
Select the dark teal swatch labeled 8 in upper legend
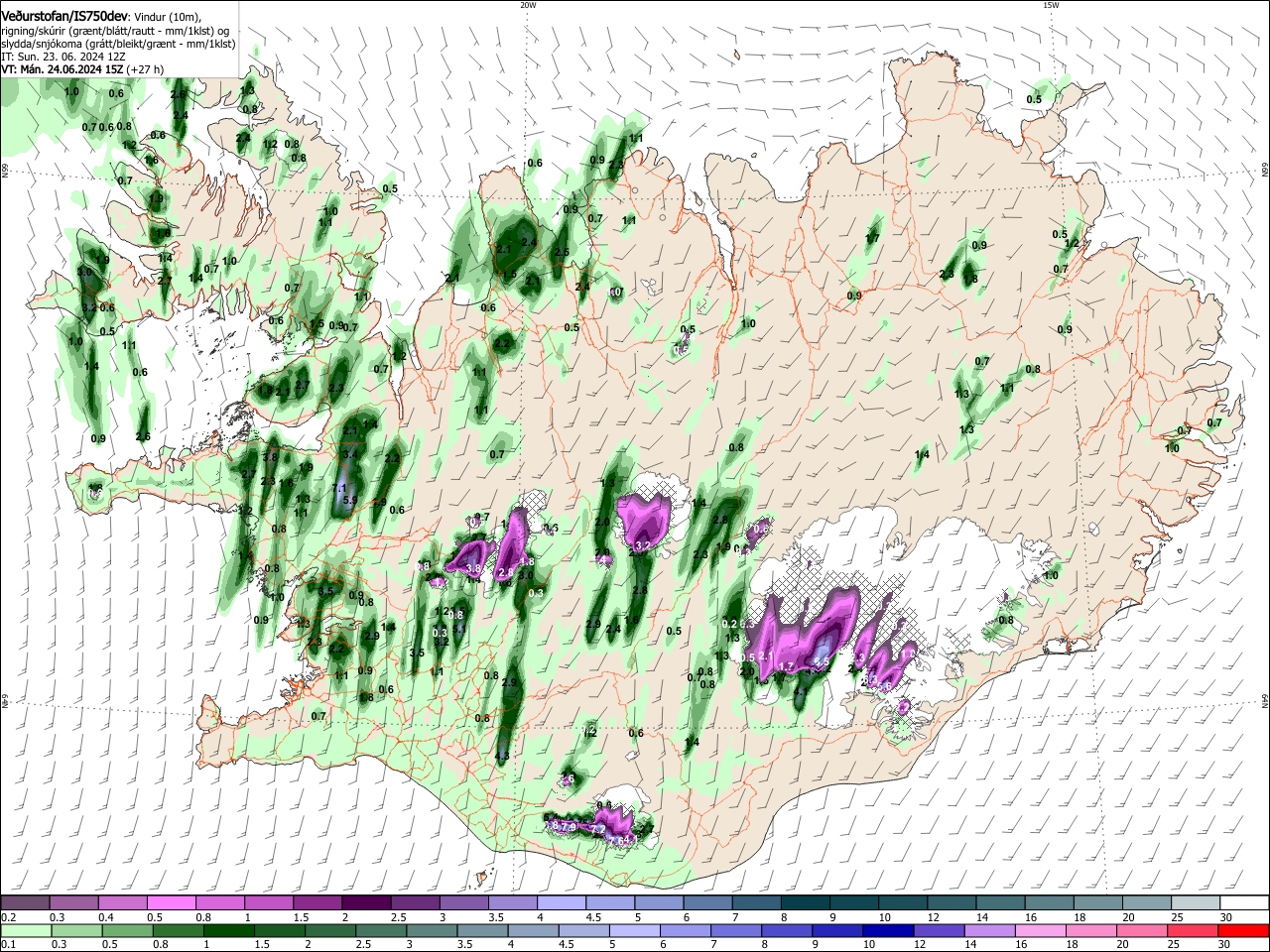[806, 902]
